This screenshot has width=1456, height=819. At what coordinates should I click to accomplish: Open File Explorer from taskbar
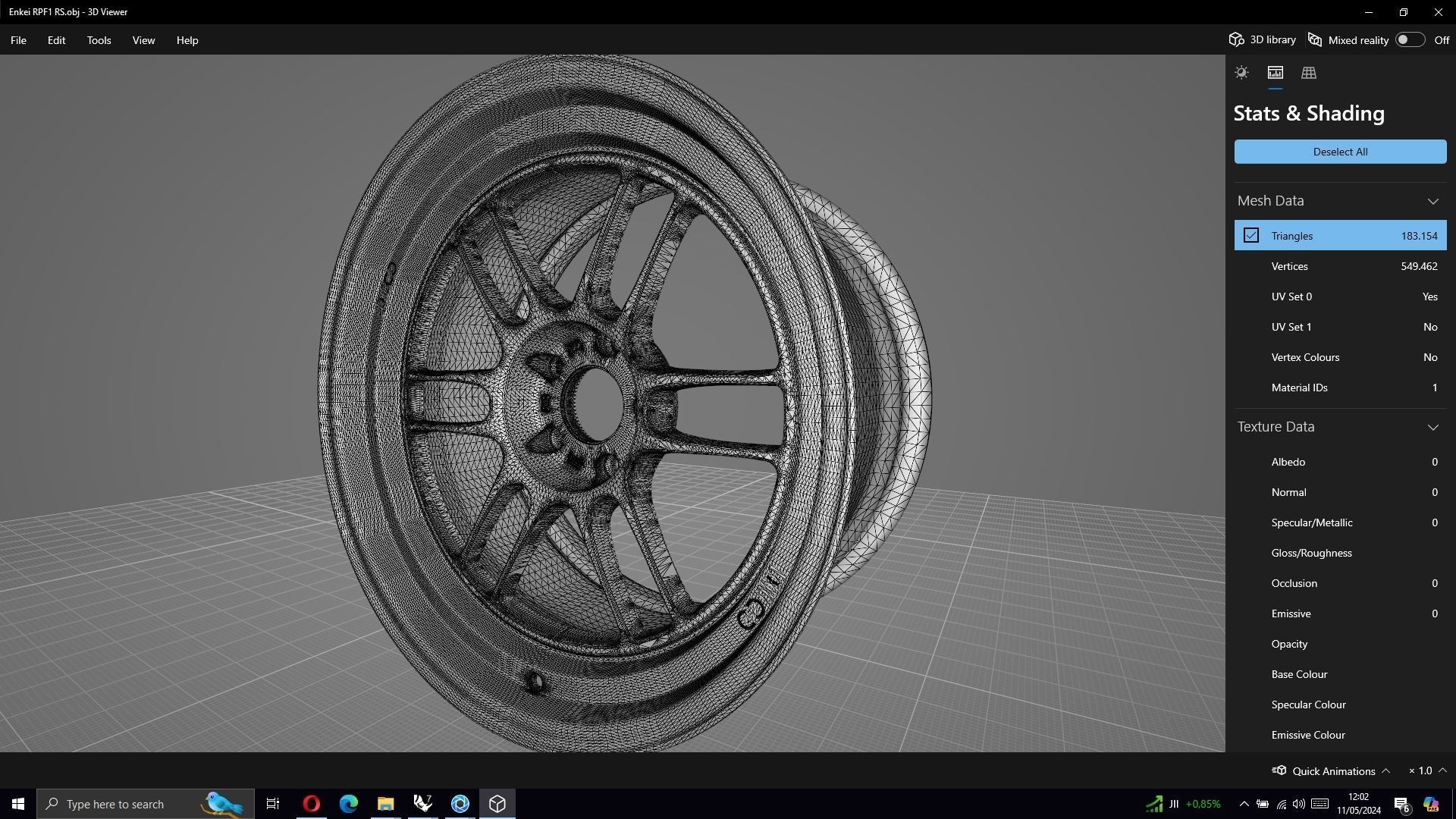[x=385, y=804]
